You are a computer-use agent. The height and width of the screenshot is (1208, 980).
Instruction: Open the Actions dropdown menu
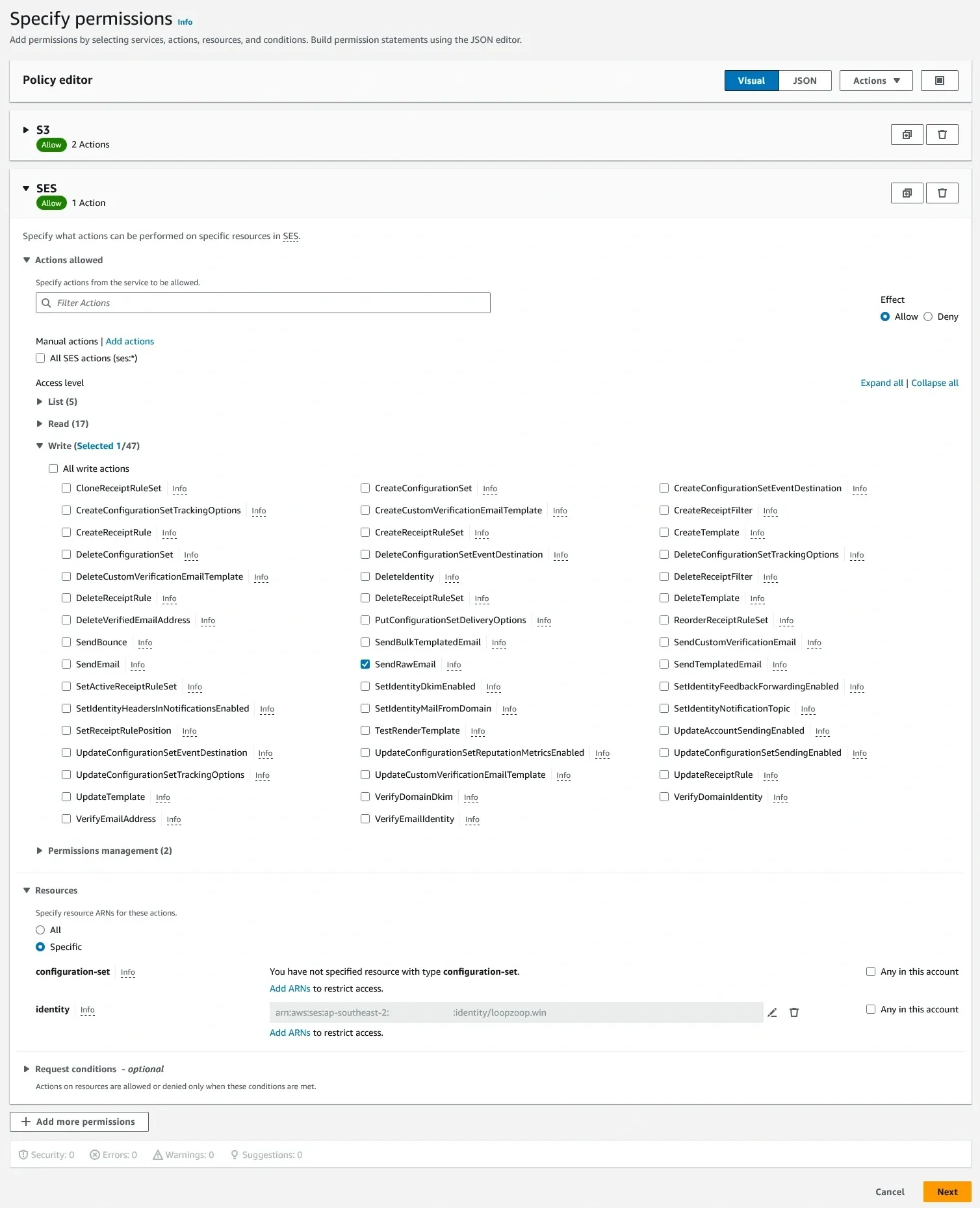[876, 81]
